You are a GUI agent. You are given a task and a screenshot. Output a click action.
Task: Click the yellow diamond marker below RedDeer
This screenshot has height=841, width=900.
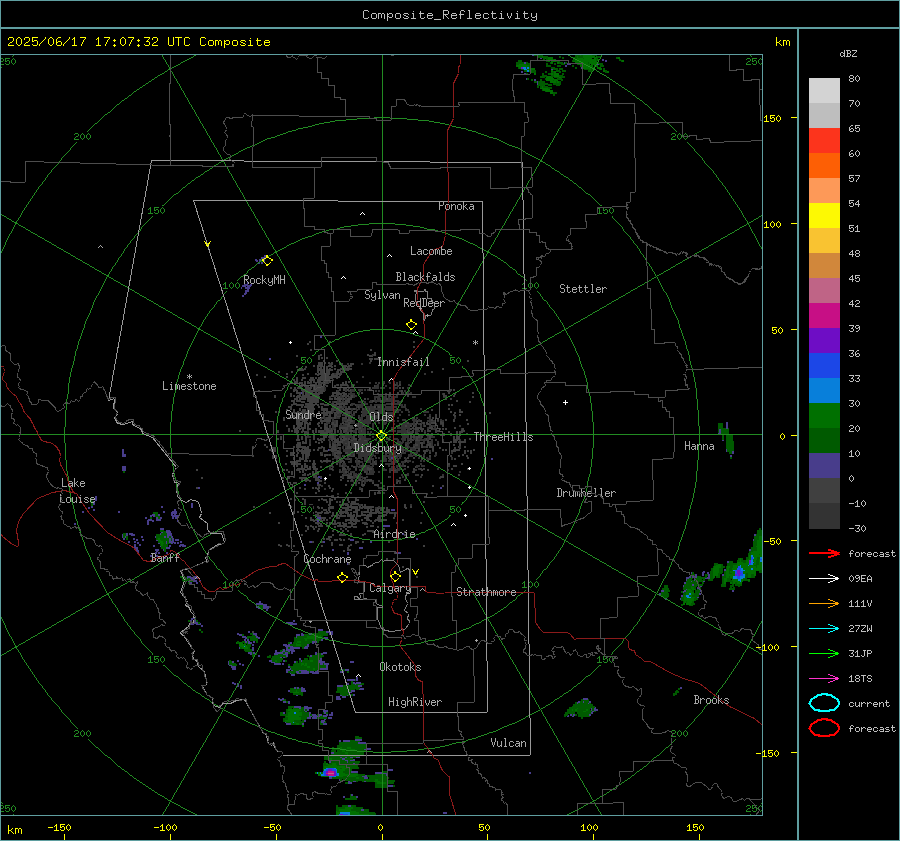click(x=412, y=325)
